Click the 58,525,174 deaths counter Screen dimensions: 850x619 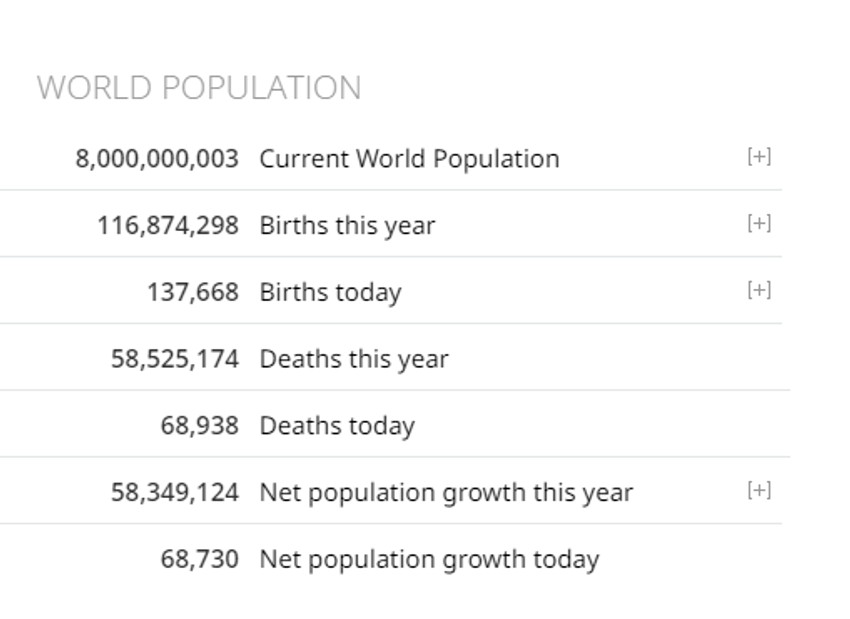click(175, 359)
